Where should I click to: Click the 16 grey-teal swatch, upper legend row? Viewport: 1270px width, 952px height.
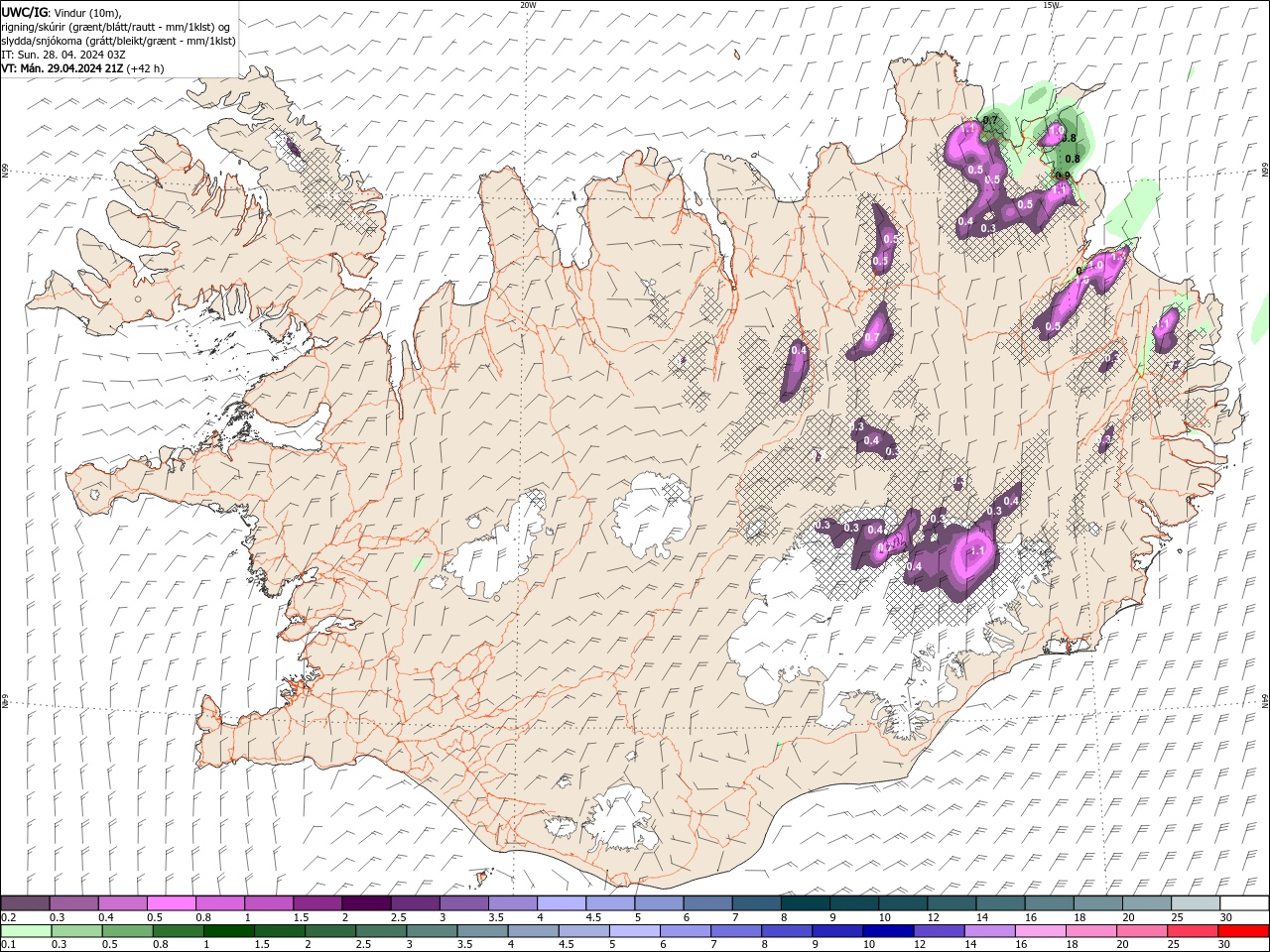[1048, 903]
